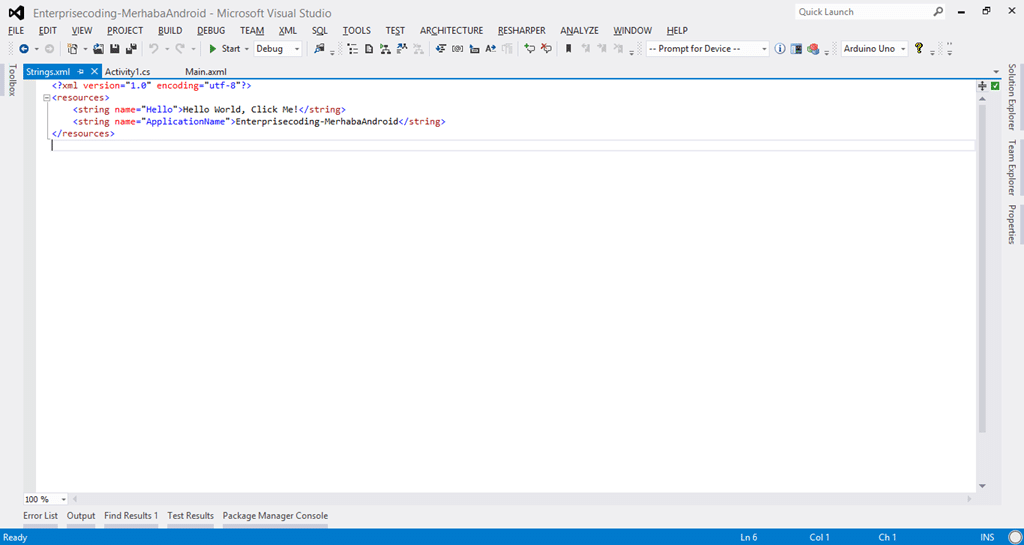Screen dimensions: 1024x545
Task: Click the Open File toolbar icon
Action: coord(99,49)
